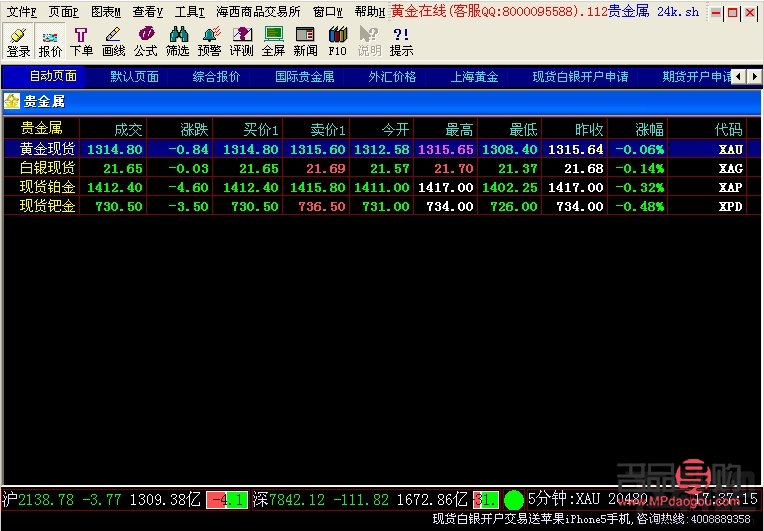
Task: Click the 深 red-green ratio bar
Action: point(486,500)
